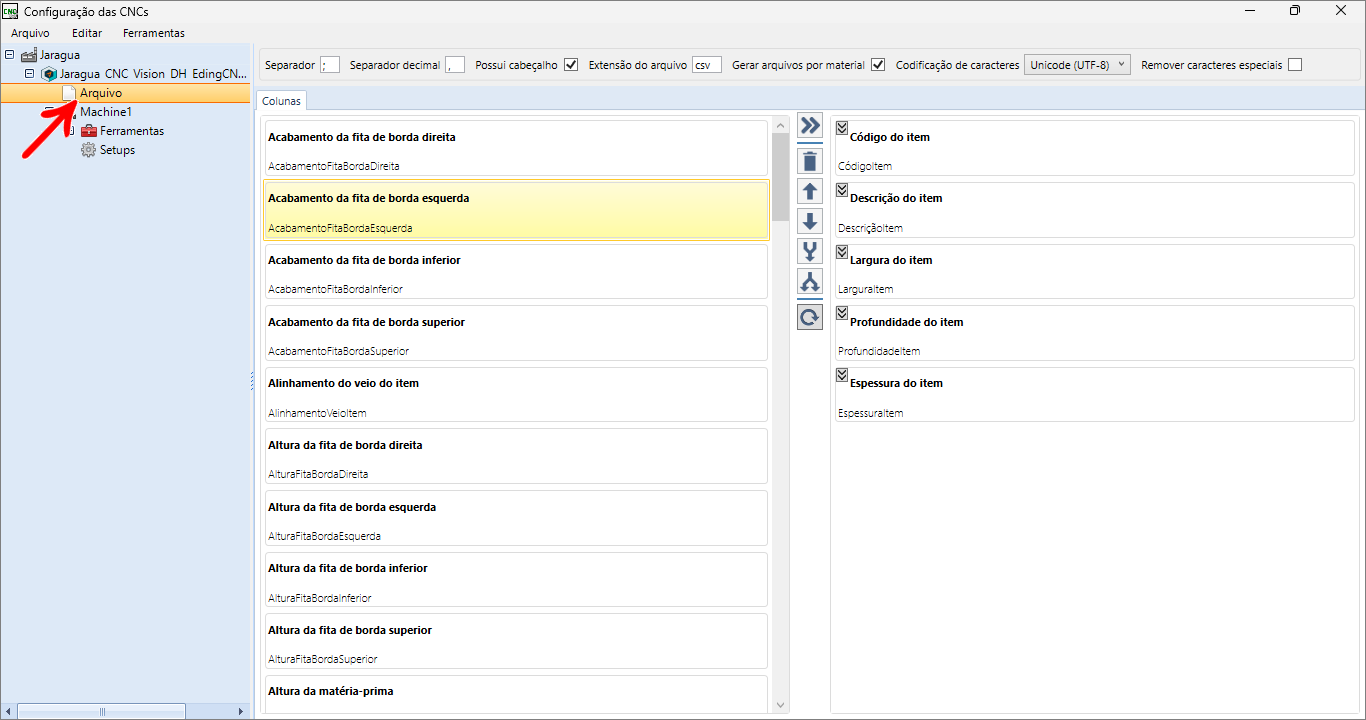Expand the Código do item chevron

tap(842, 128)
